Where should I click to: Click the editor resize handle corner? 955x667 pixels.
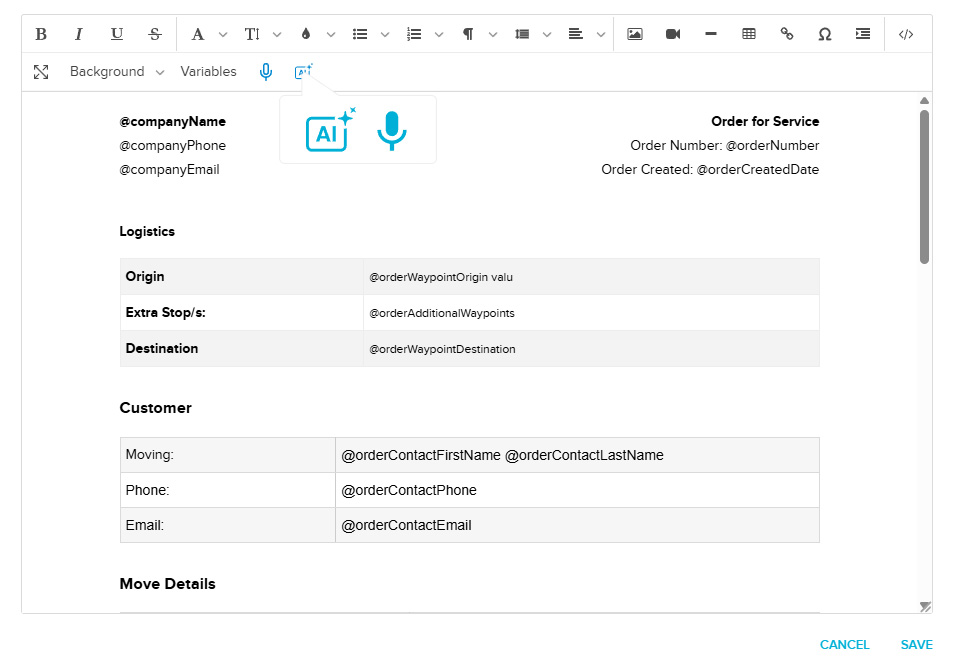pyautogui.click(x=925, y=607)
